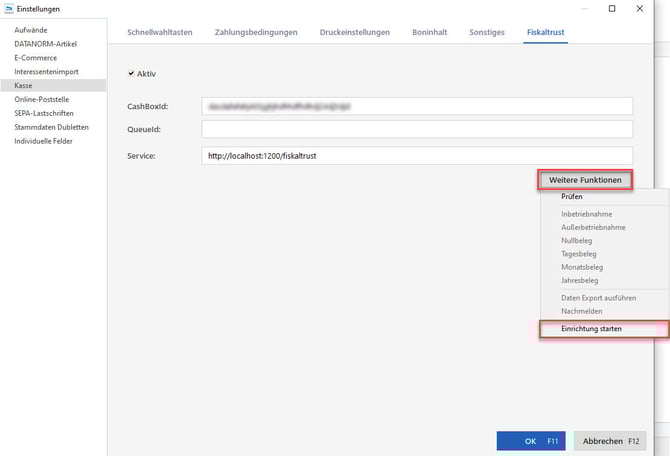Viewport: 670px width, 456px height.
Task: Click the Einstellungen app icon in title bar
Action: pos(8,9)
